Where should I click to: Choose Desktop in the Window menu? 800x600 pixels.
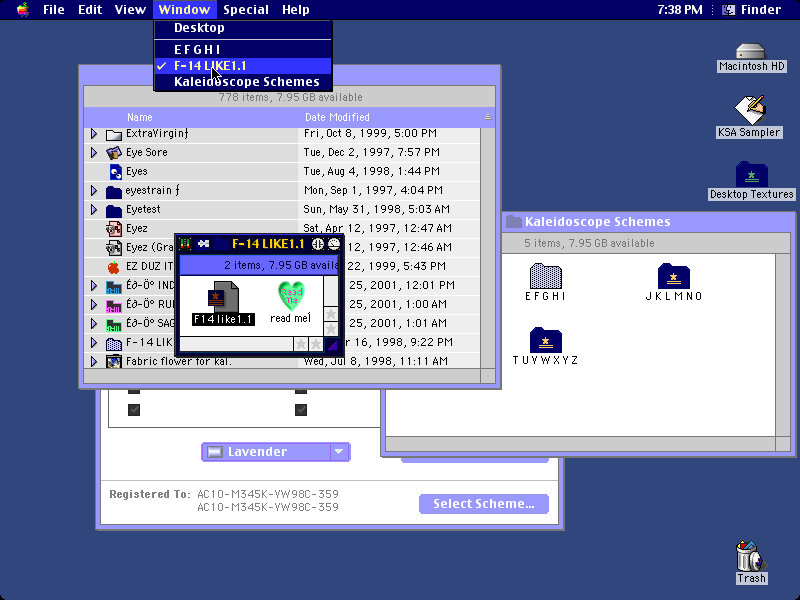(243, 28)
